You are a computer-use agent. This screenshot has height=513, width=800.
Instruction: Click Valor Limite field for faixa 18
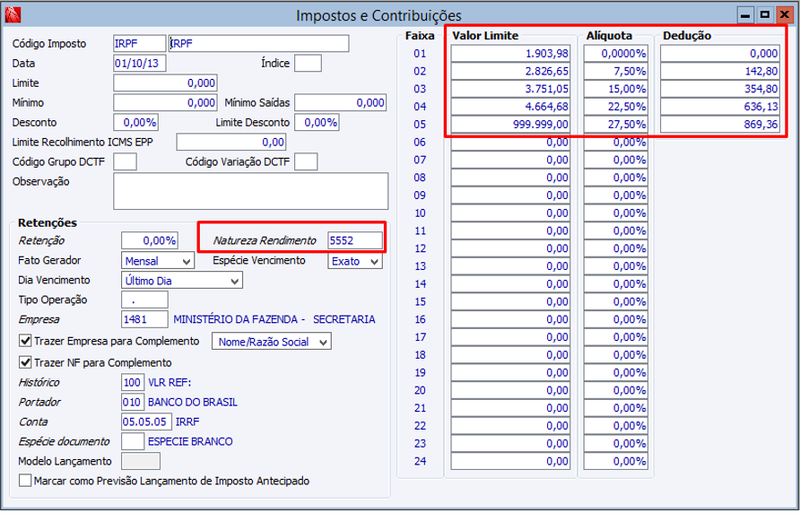(x=510, y=355)
